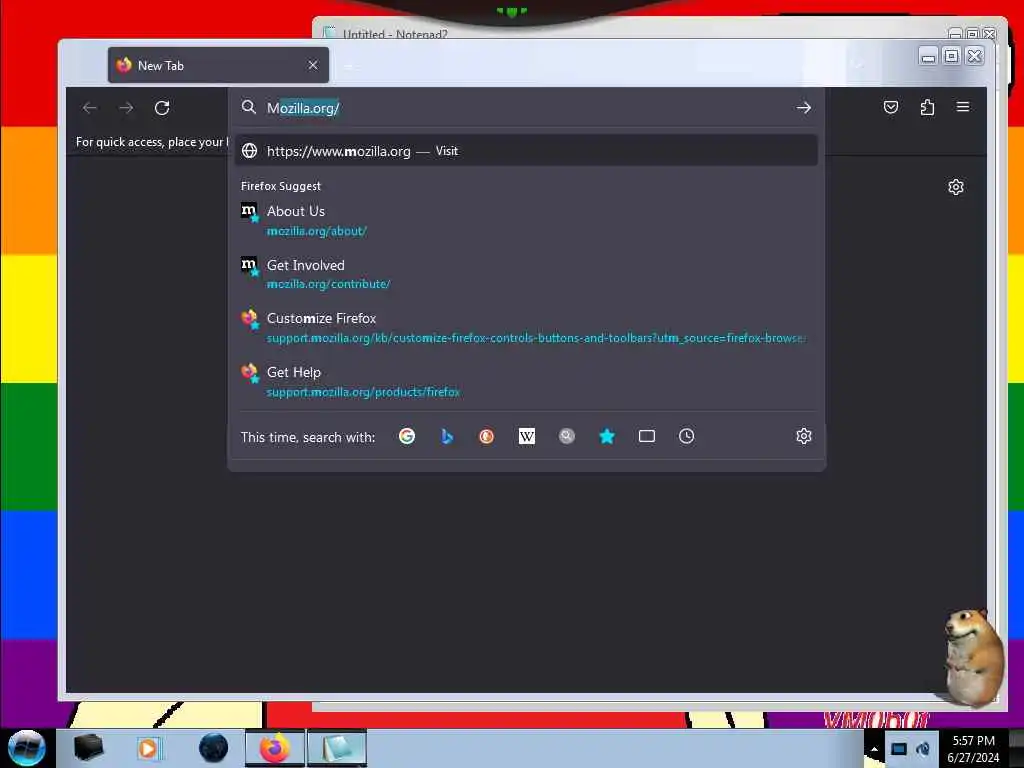Open the Extensions puzzle icon
The width and height of the screenshot is (1024, 768).
[927, 107]
